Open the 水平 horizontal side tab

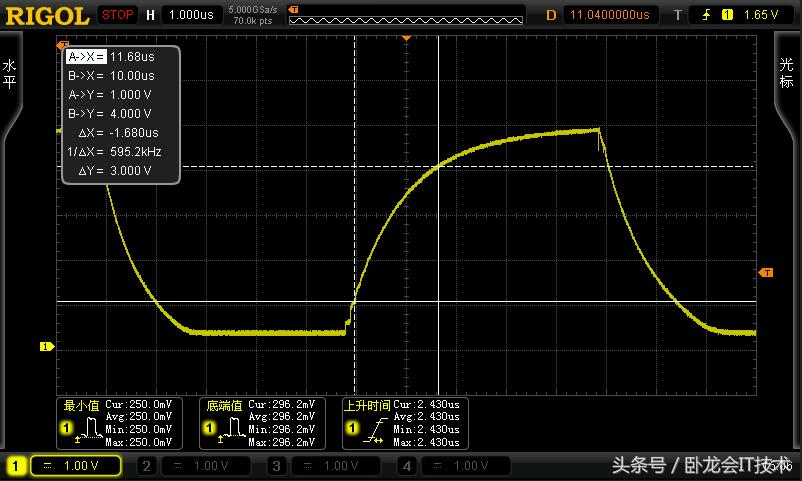10,74
